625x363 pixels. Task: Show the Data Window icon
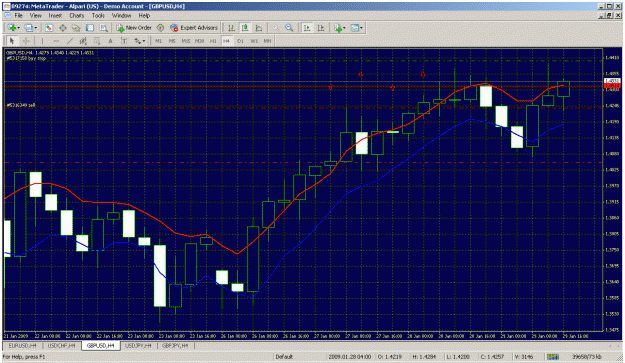tap(63, 28)
